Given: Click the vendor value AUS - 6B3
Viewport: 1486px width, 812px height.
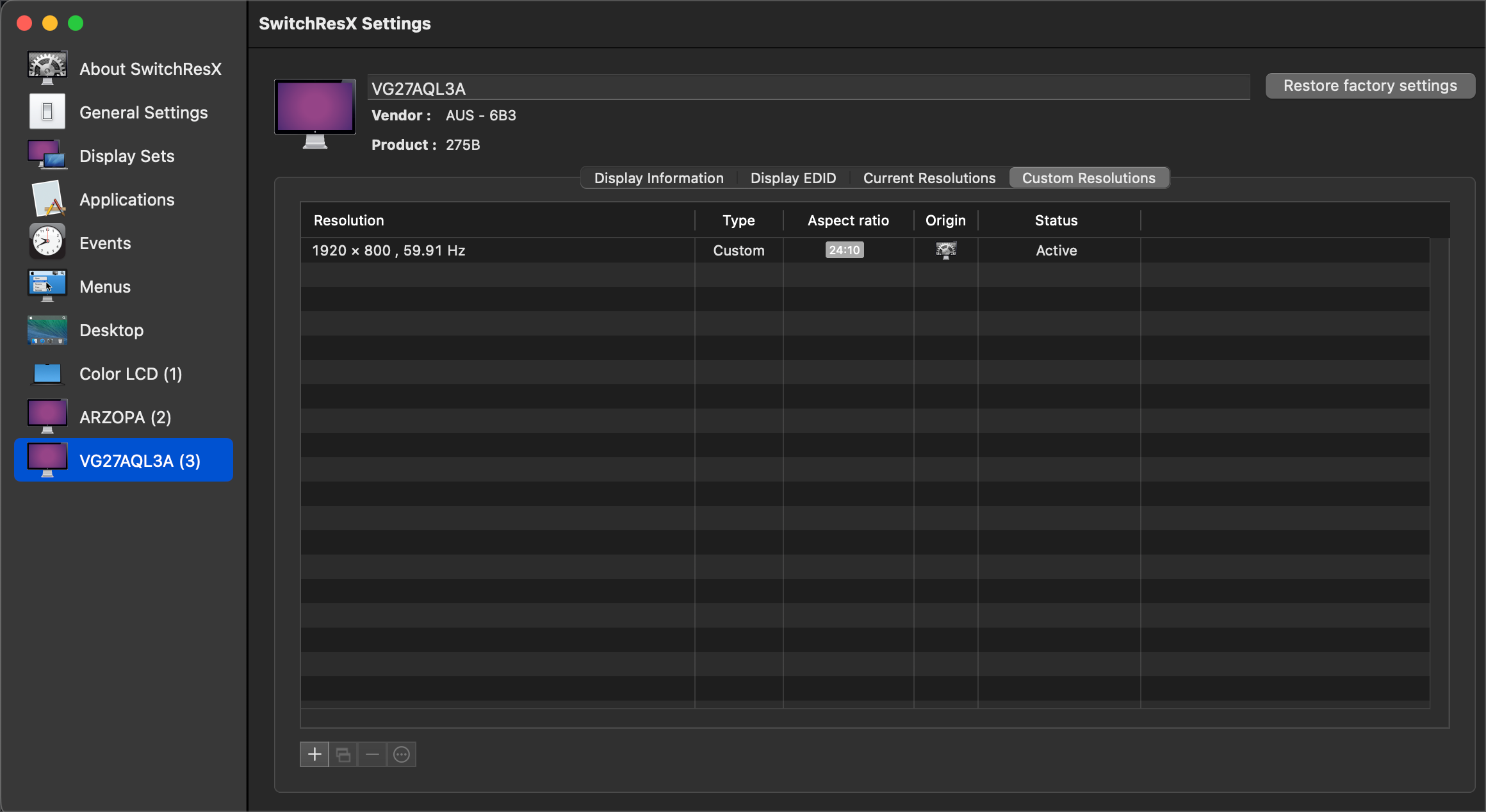Looking at the screenshot, I should pos(481,115).
